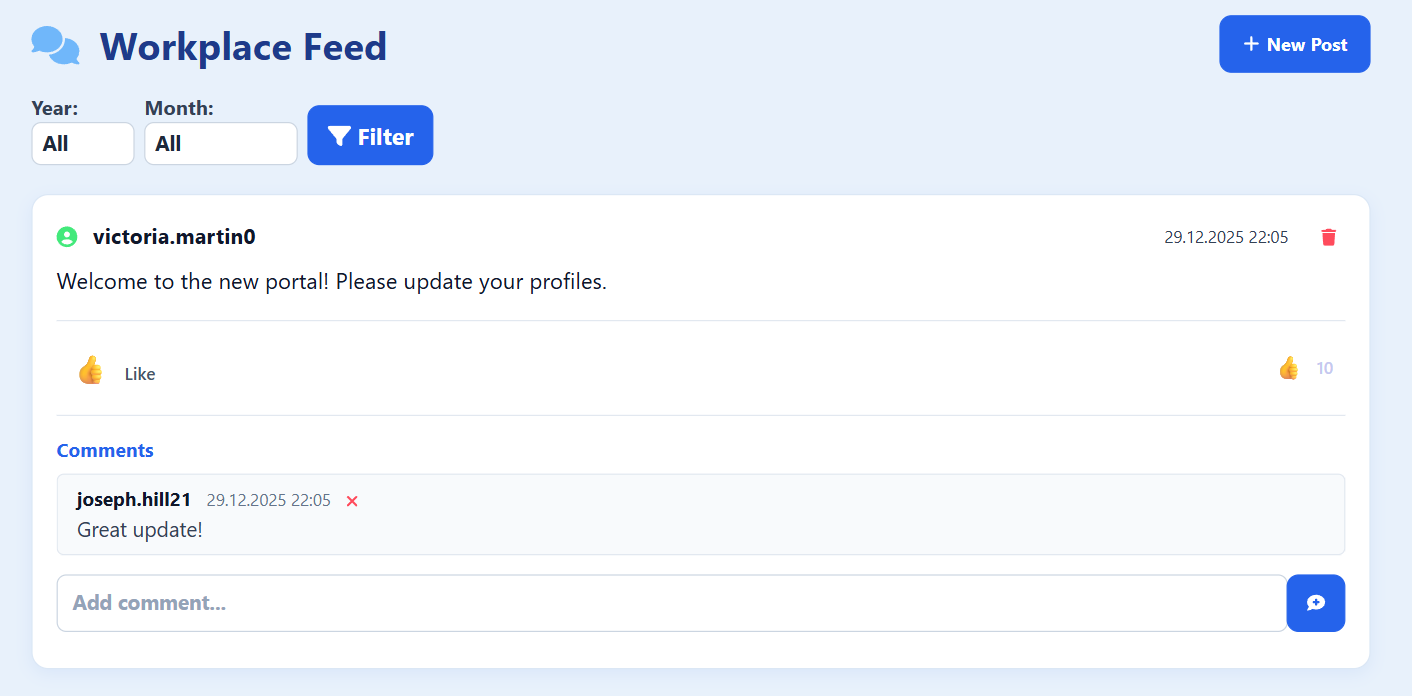Open the Year dropdown
Viewport: 1412px width, 696px height.
pos(83,143)
